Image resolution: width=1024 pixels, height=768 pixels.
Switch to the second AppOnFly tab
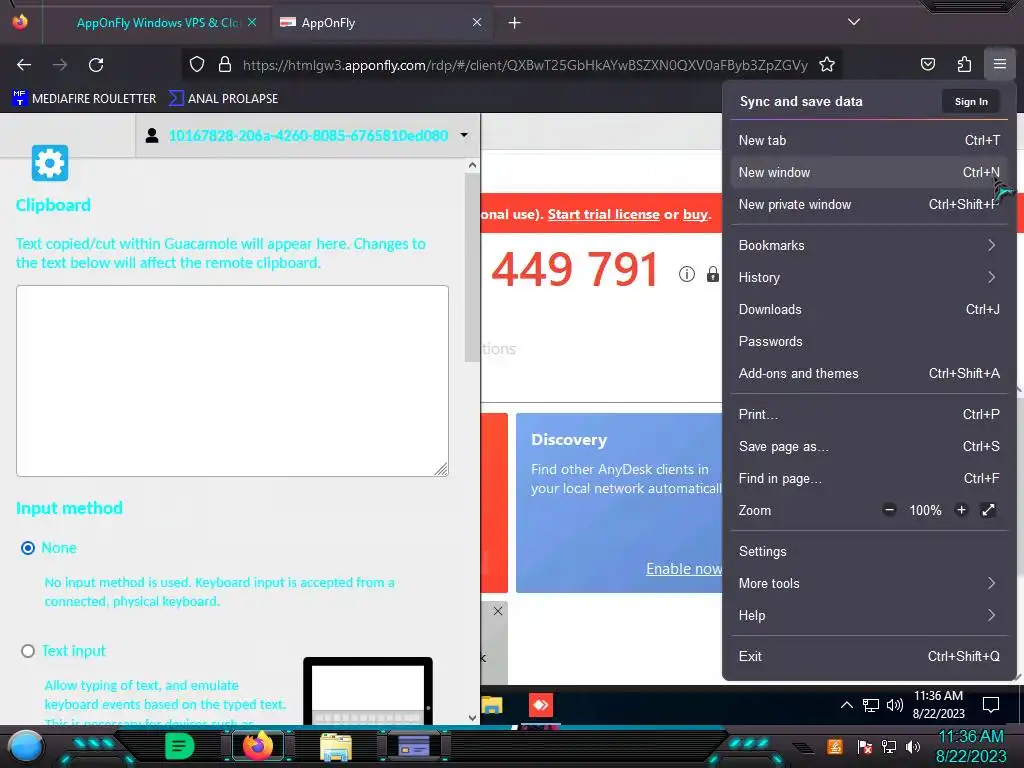click(382, 23)
